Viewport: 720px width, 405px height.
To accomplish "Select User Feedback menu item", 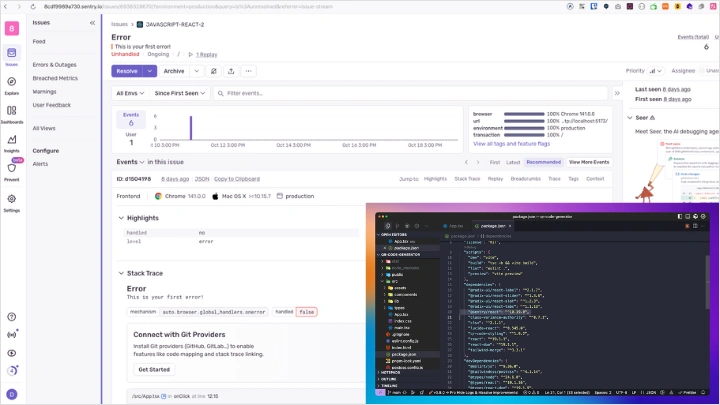I will tap(51, 105).
